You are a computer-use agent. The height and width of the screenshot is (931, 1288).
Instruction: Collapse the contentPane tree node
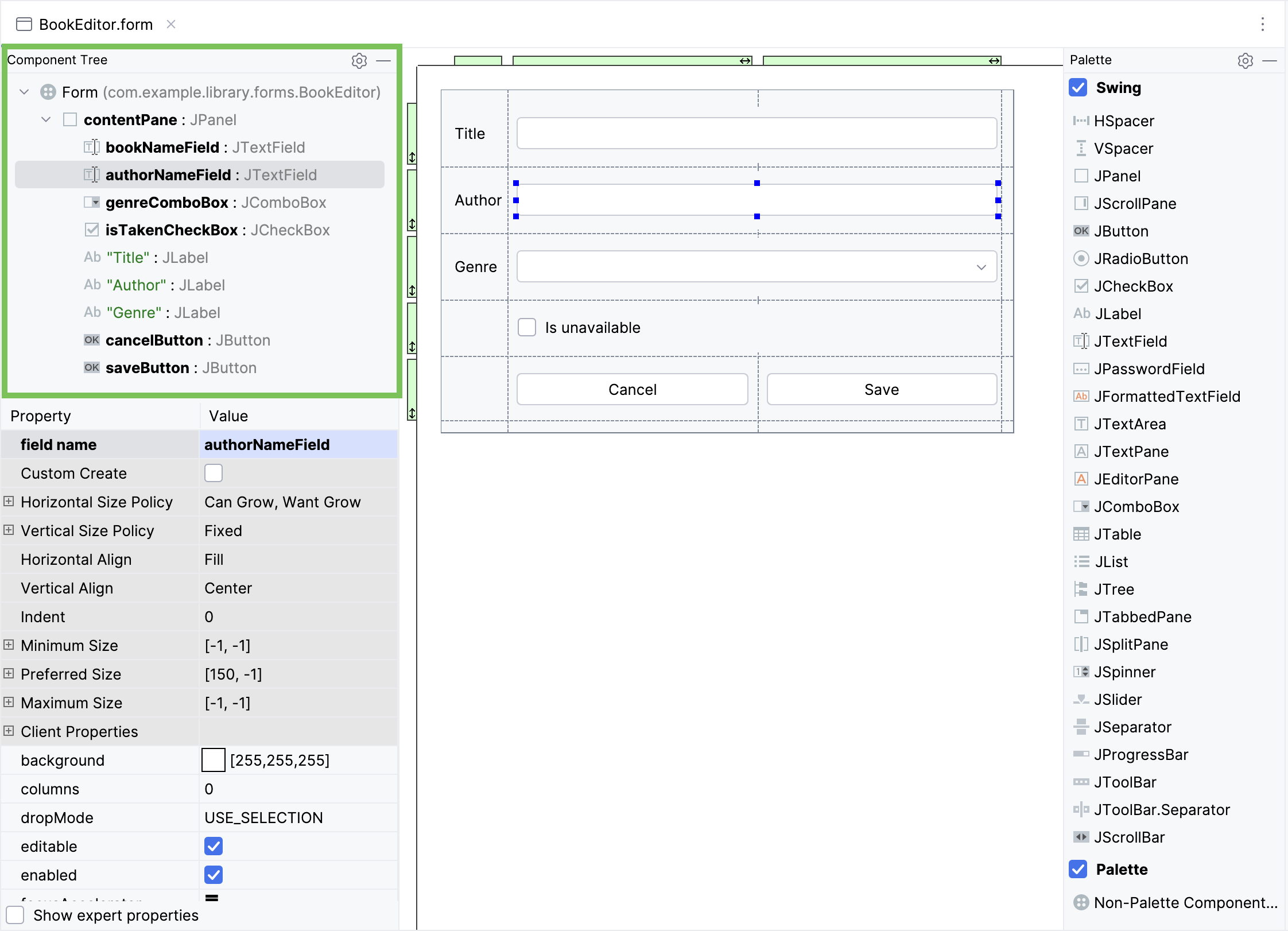point(45,119)
